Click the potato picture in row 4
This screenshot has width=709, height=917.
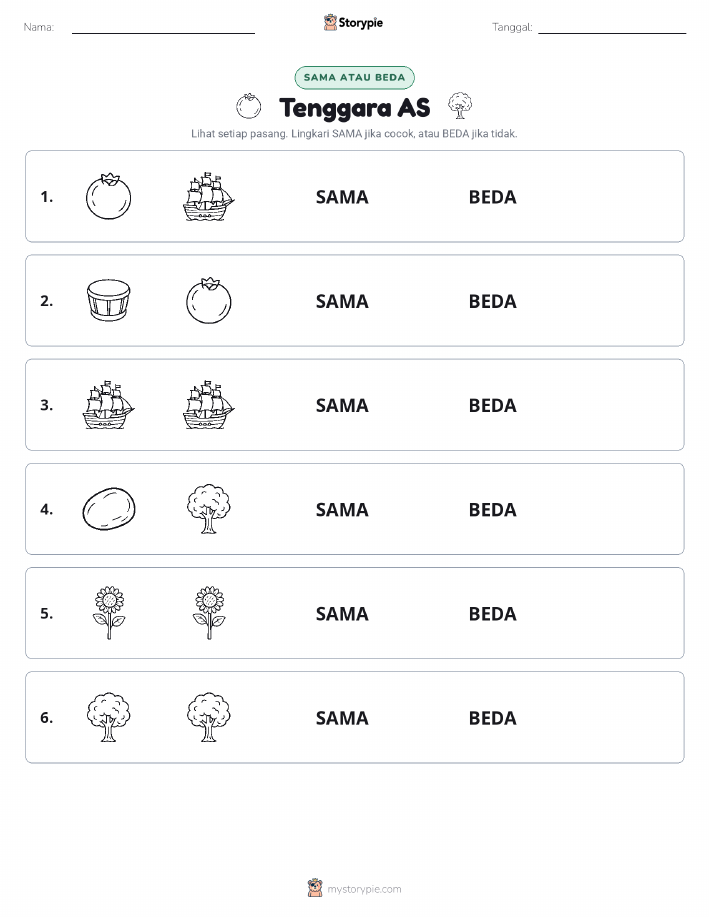pos(109,509)
